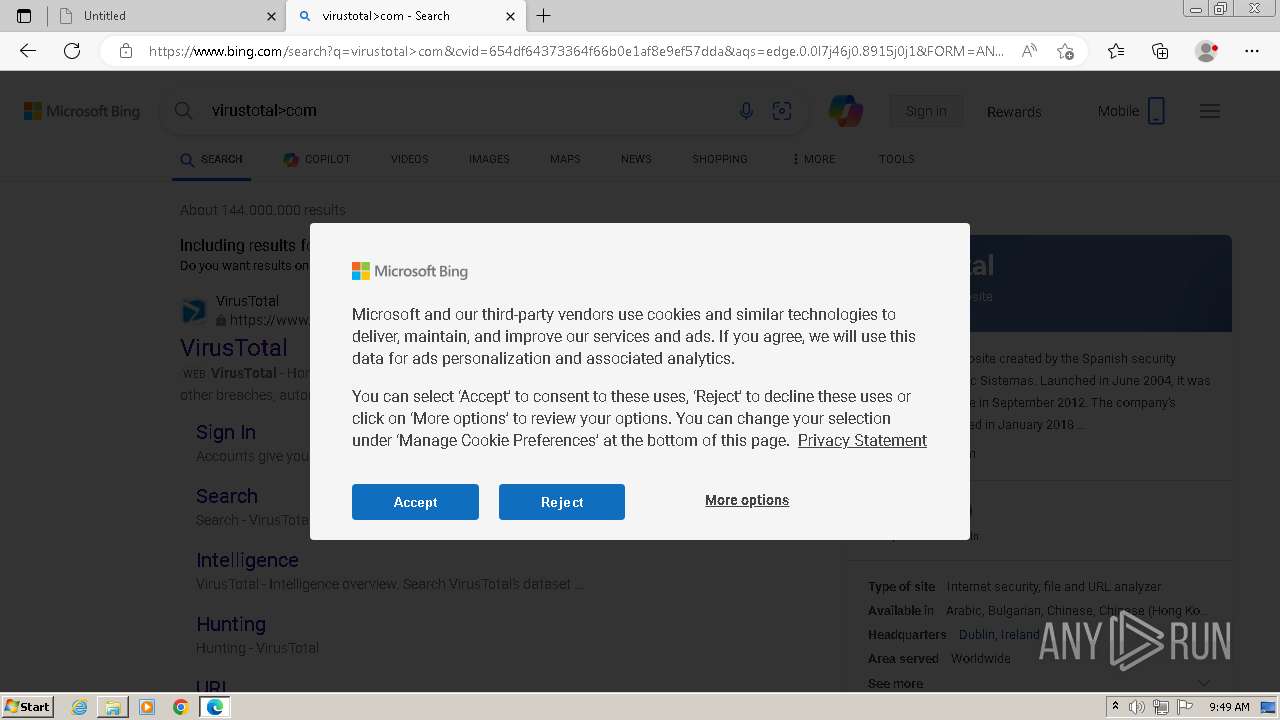Open the Windows Start menu
Image resolution: width=1280 pixels, height=720 pixels.
pyautogui.click(x=27, y=706)
